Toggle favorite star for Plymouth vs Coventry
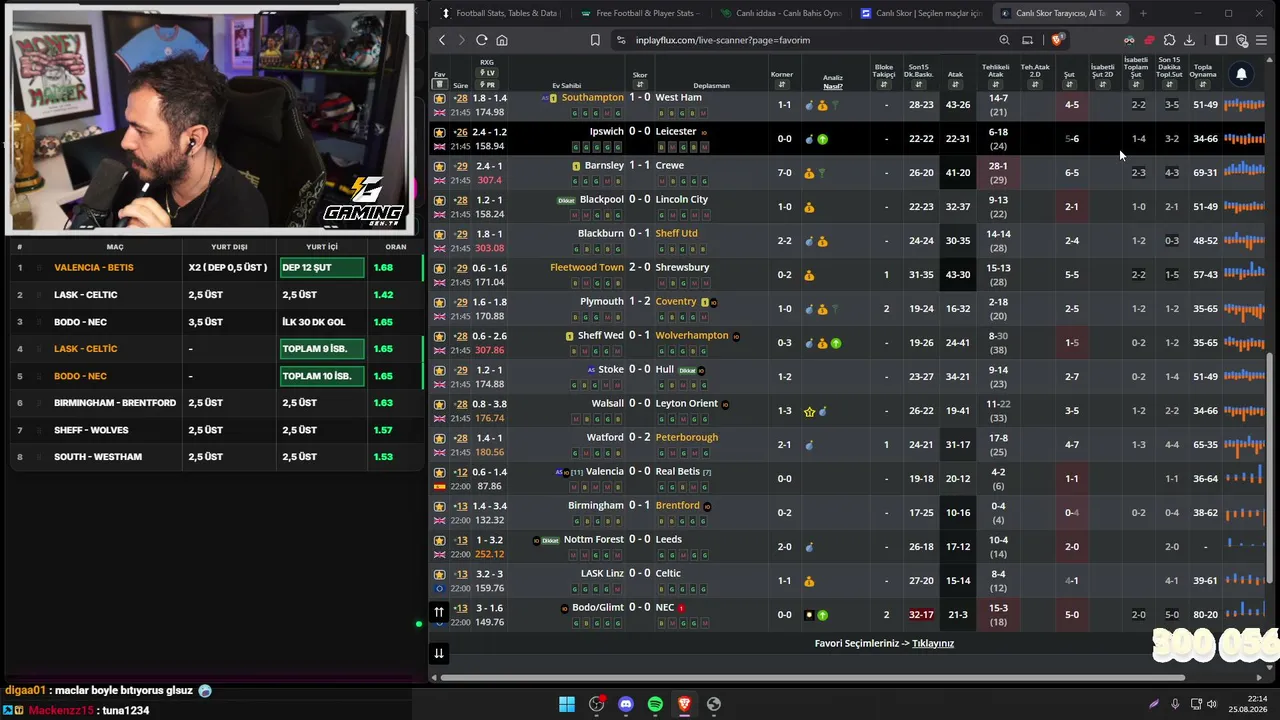Viewport: 1280px width, 720px height. point(439,302)
